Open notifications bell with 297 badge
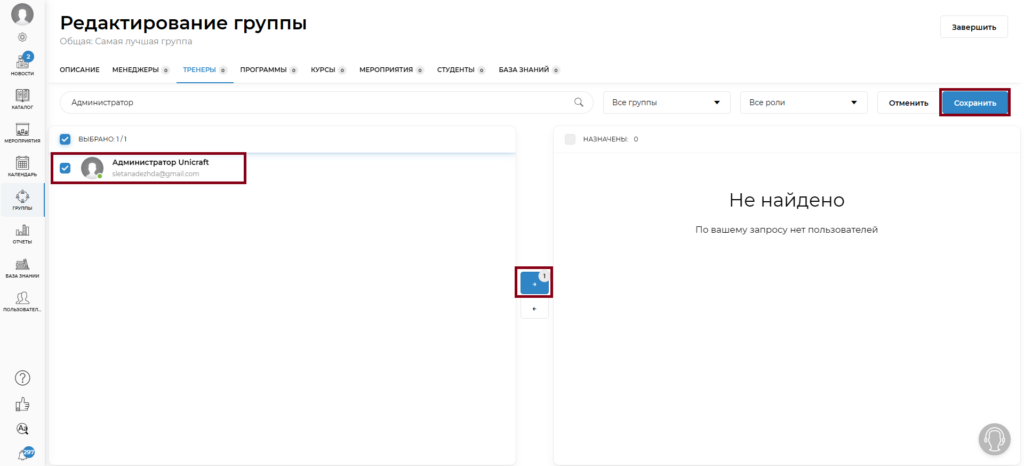 tap(24, 454)
